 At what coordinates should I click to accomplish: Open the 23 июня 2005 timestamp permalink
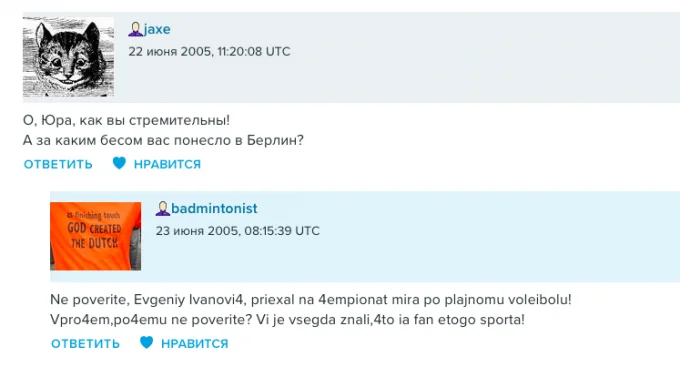[x=238, y=231]
